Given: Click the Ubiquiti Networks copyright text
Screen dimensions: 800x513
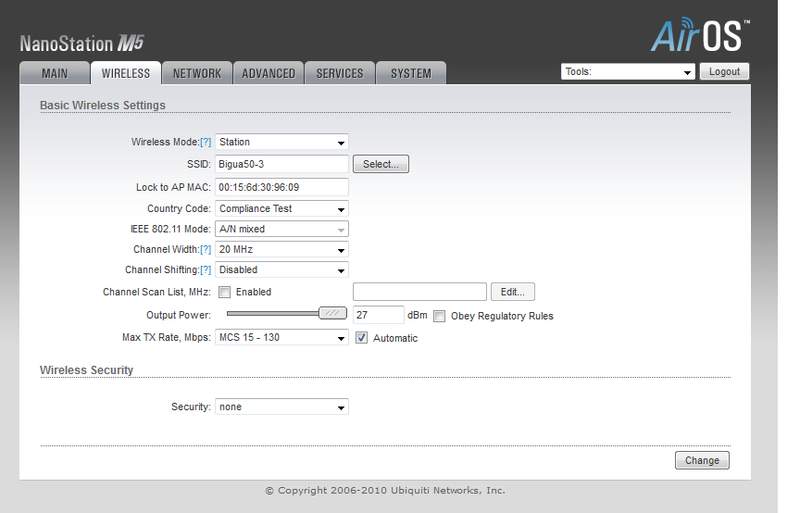Looking at the screenshot, I should tap(385, 490).
